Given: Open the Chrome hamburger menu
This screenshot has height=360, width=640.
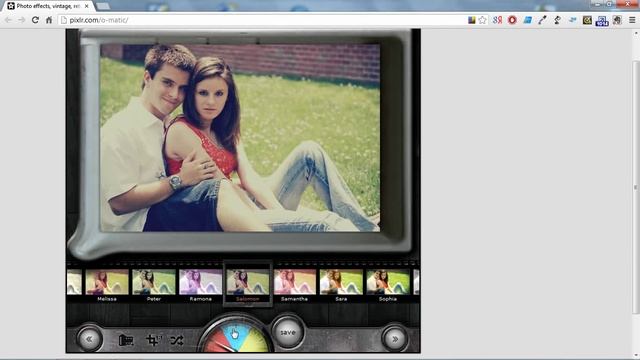Looking at the screenshot, I should pos(632,20).
